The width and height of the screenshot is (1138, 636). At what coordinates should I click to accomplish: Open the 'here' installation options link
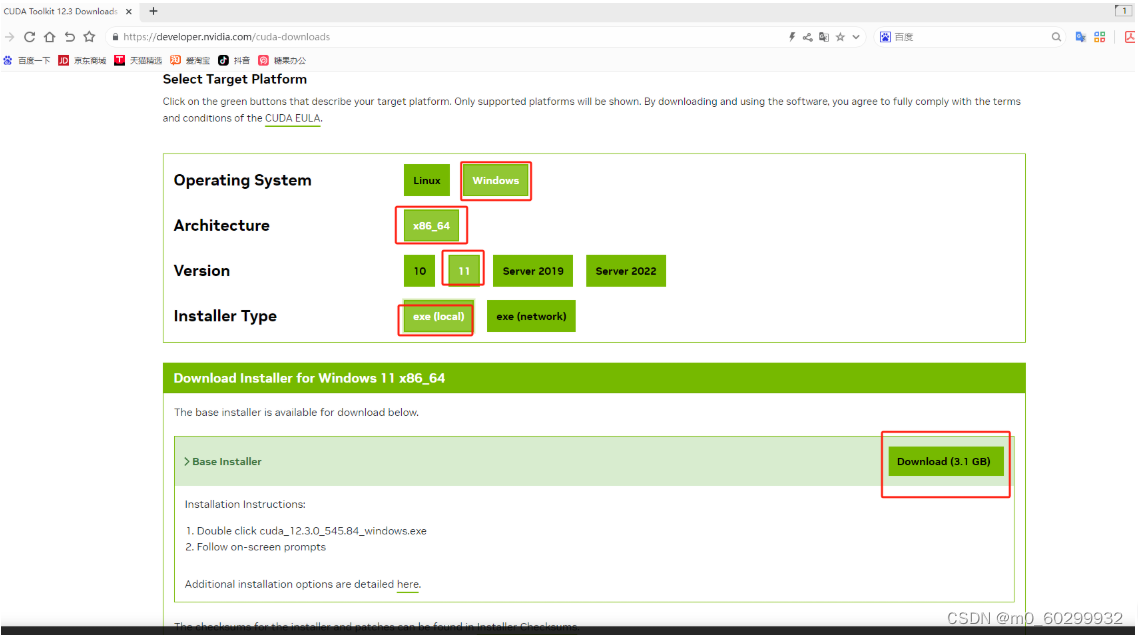[408, 584]
